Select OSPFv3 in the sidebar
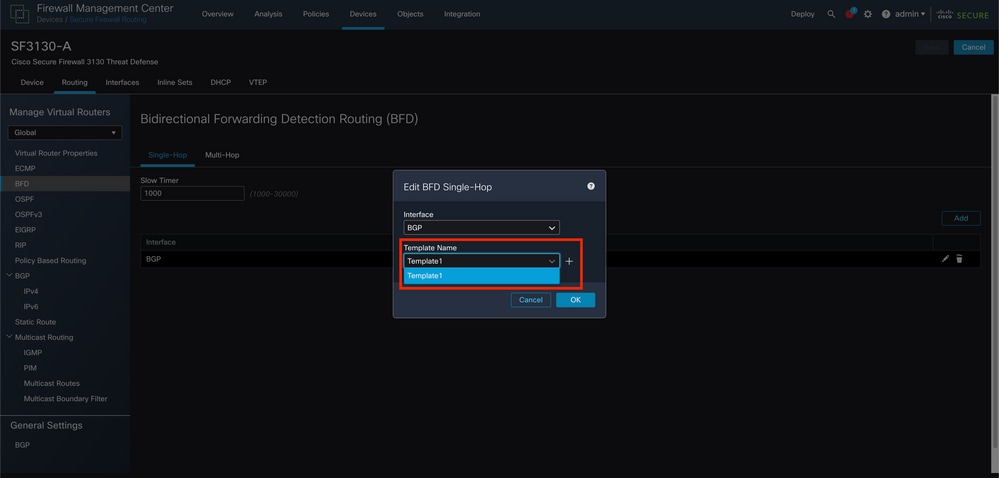The width and height of the screenshot is (999, 478). (28, 214)
